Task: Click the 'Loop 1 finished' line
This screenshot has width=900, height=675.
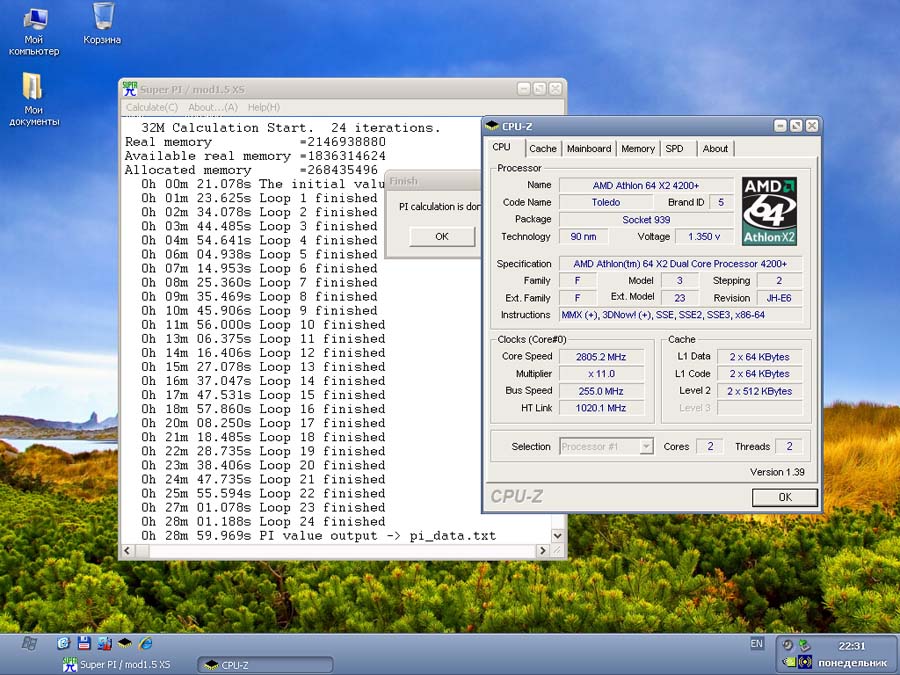Action: [259, 198]
